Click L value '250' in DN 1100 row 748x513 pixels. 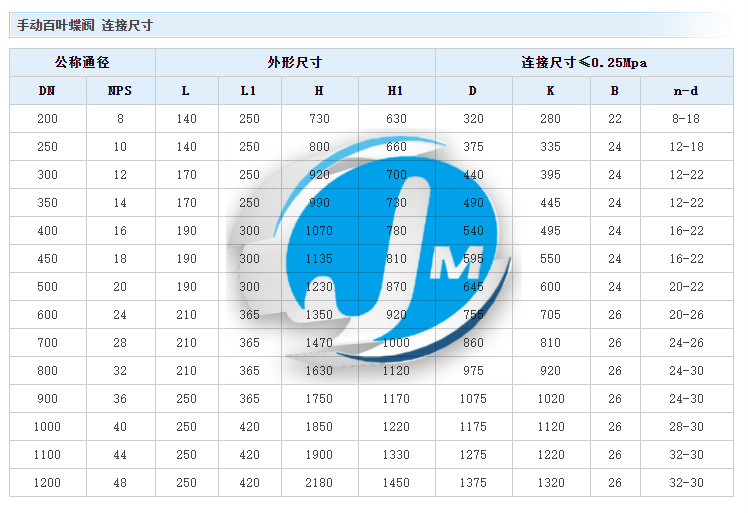[187, 455]
